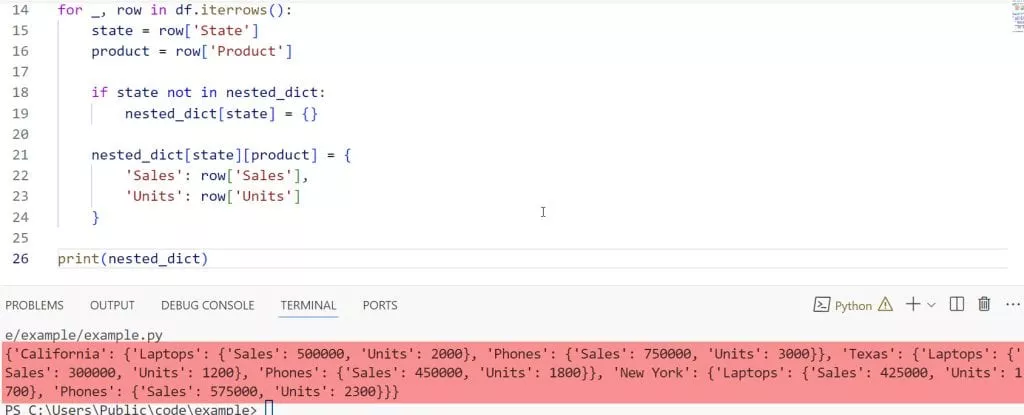The image size is (1024, 415).
Task: Place cursor on print(nested_dict) statement
Action: coord(132,259)
